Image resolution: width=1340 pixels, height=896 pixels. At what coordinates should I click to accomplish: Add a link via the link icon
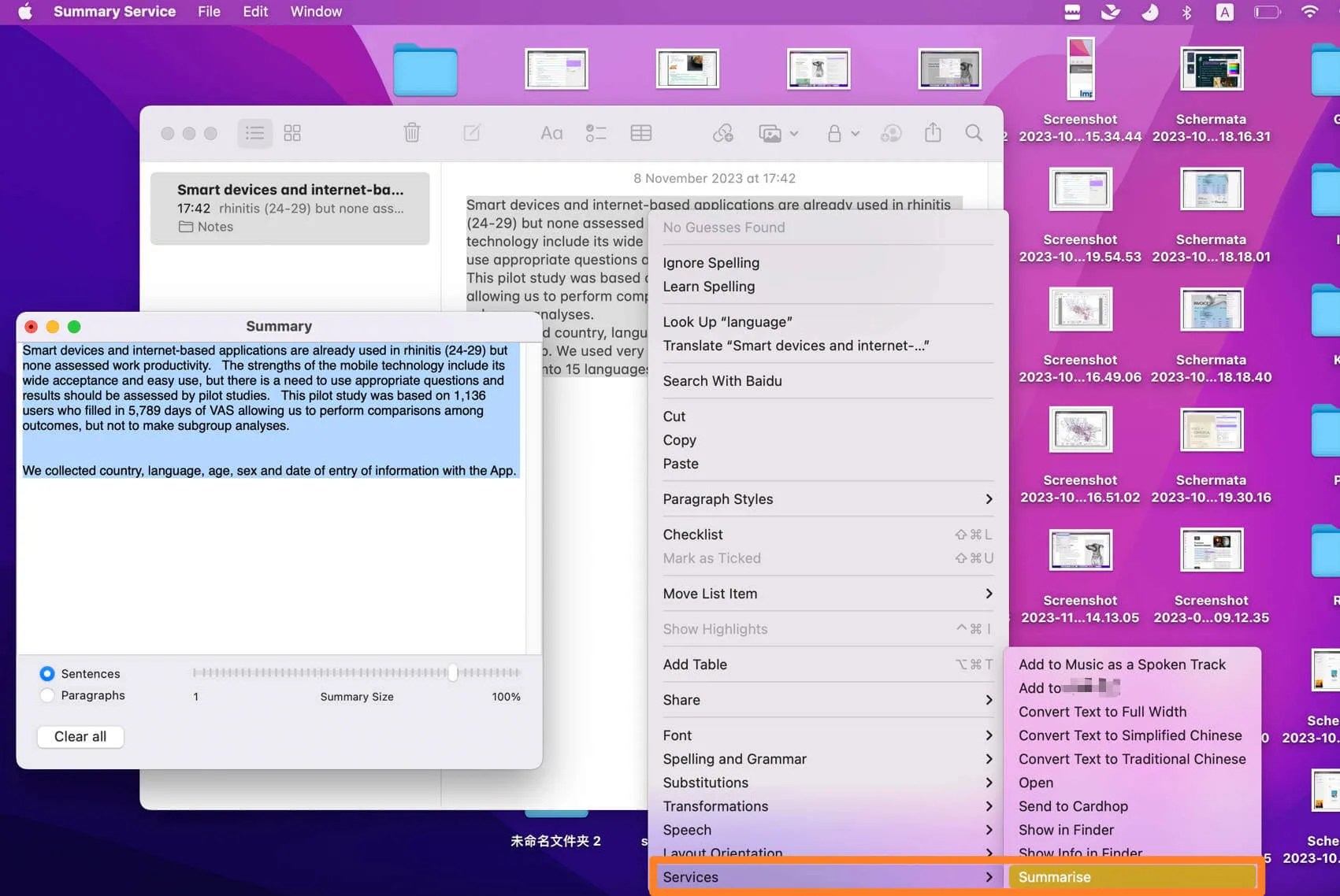click(x=723, y=132)
